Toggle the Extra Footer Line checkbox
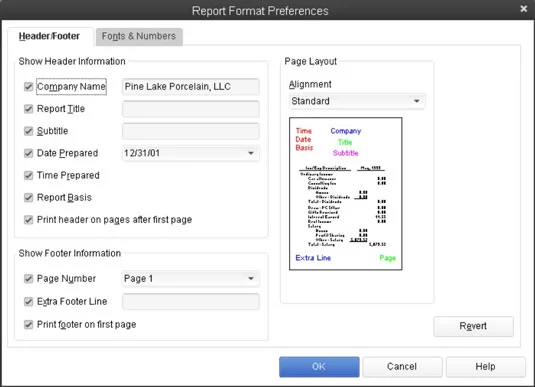 29,302
